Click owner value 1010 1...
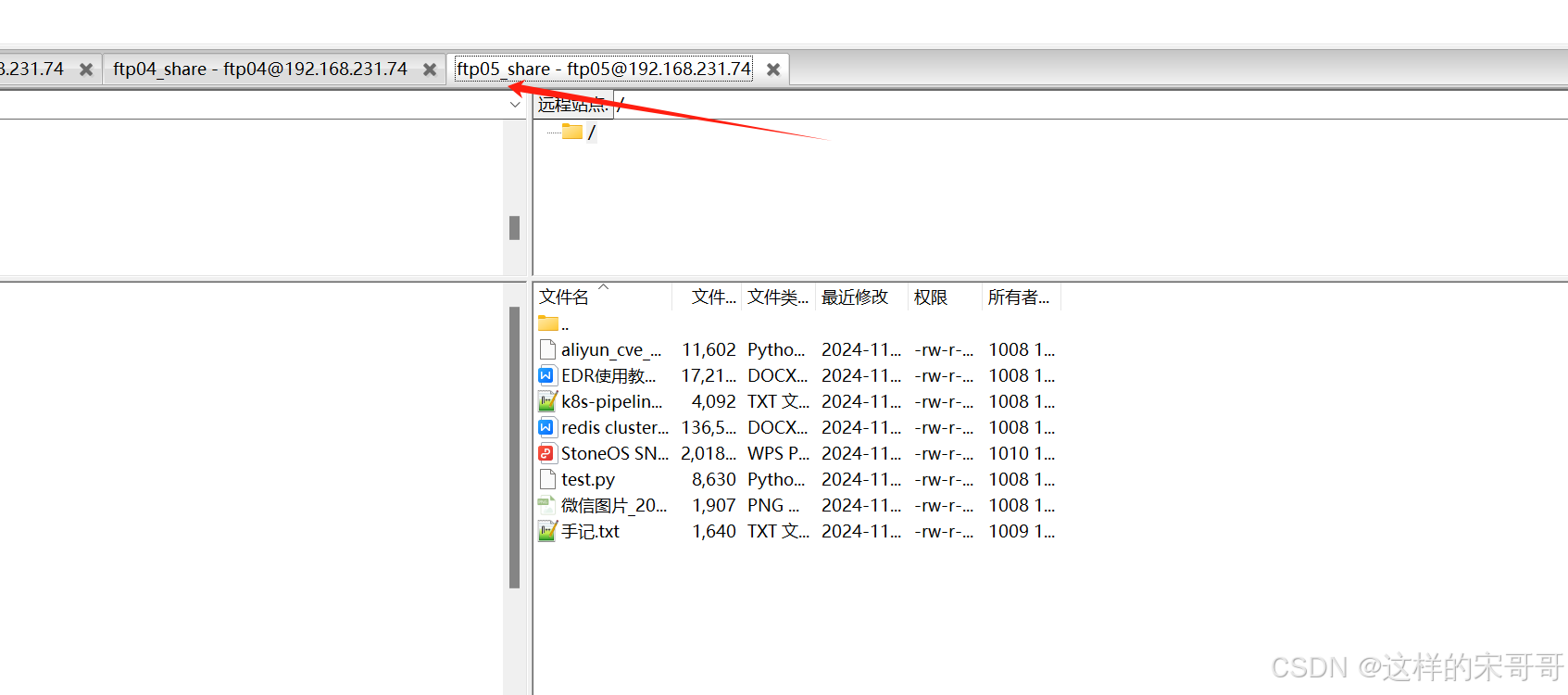 (x=1022, y=454)
